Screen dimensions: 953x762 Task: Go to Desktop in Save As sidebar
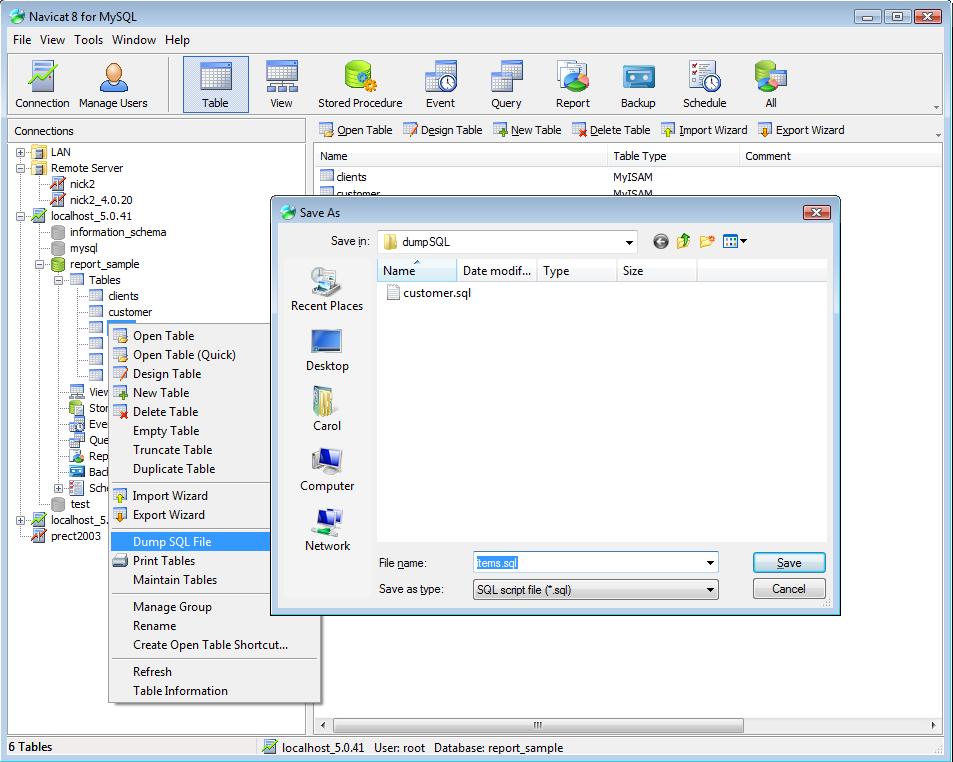(327, 350)
